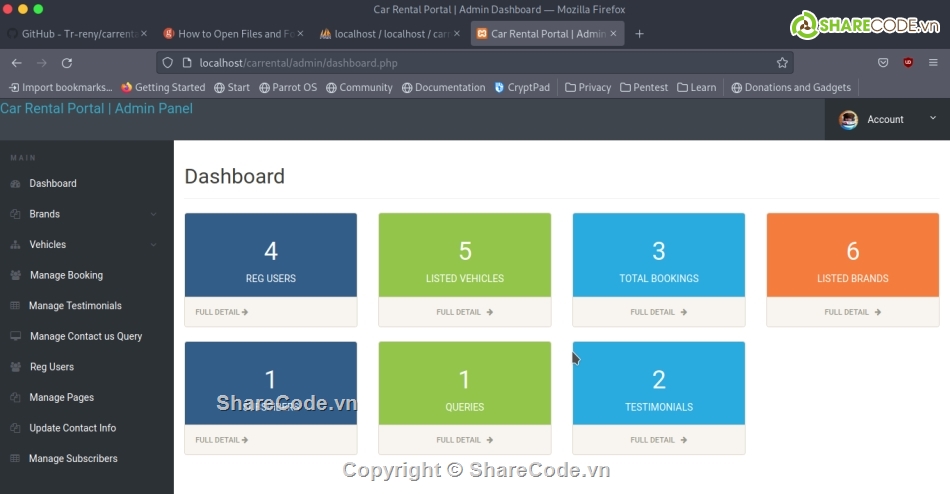Click the Manage Contact us Query monitor icon

[15, 337]
